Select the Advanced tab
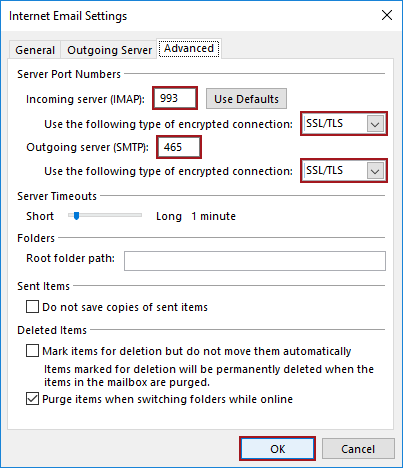403x468 pixels. pyautogui.click(x=189, y=49)
